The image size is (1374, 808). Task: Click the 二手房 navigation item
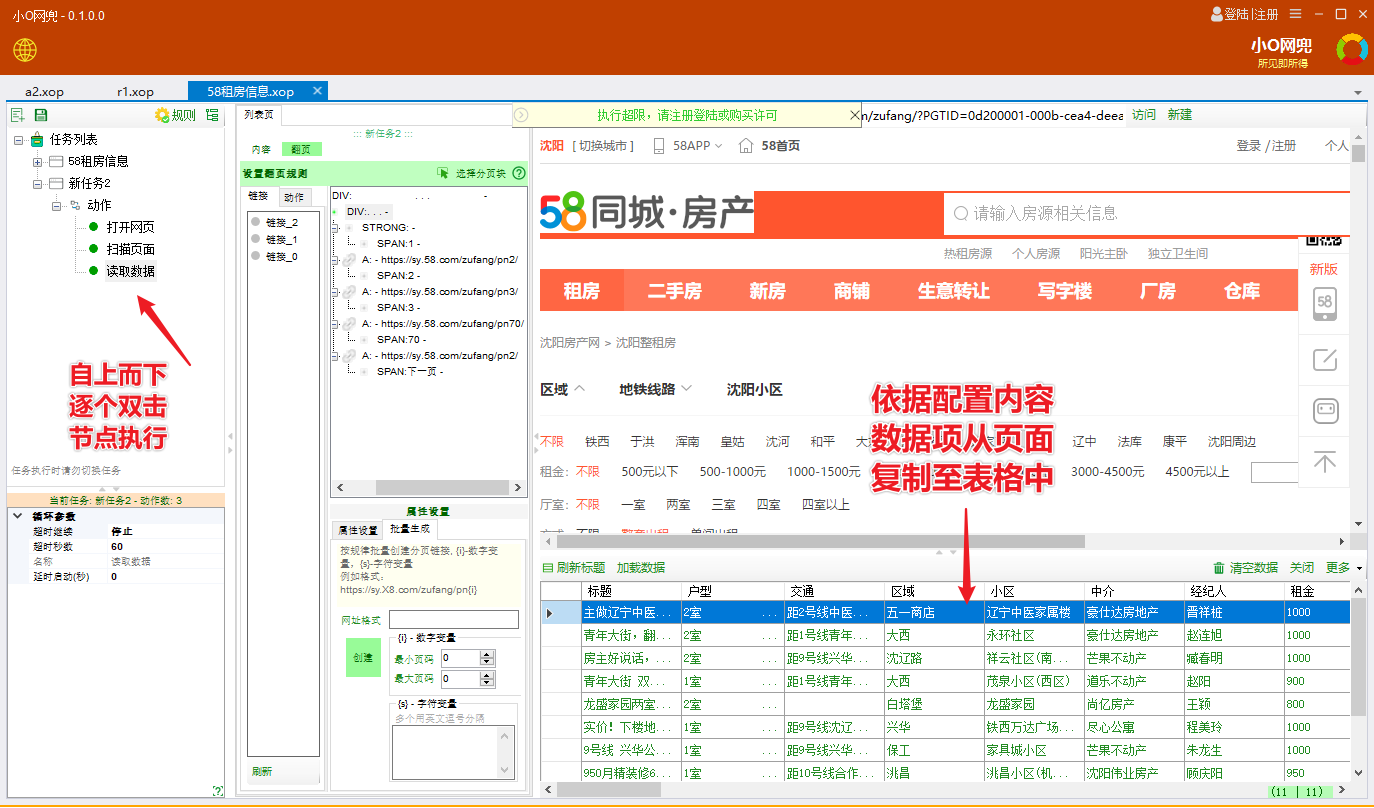click(675, 291)
